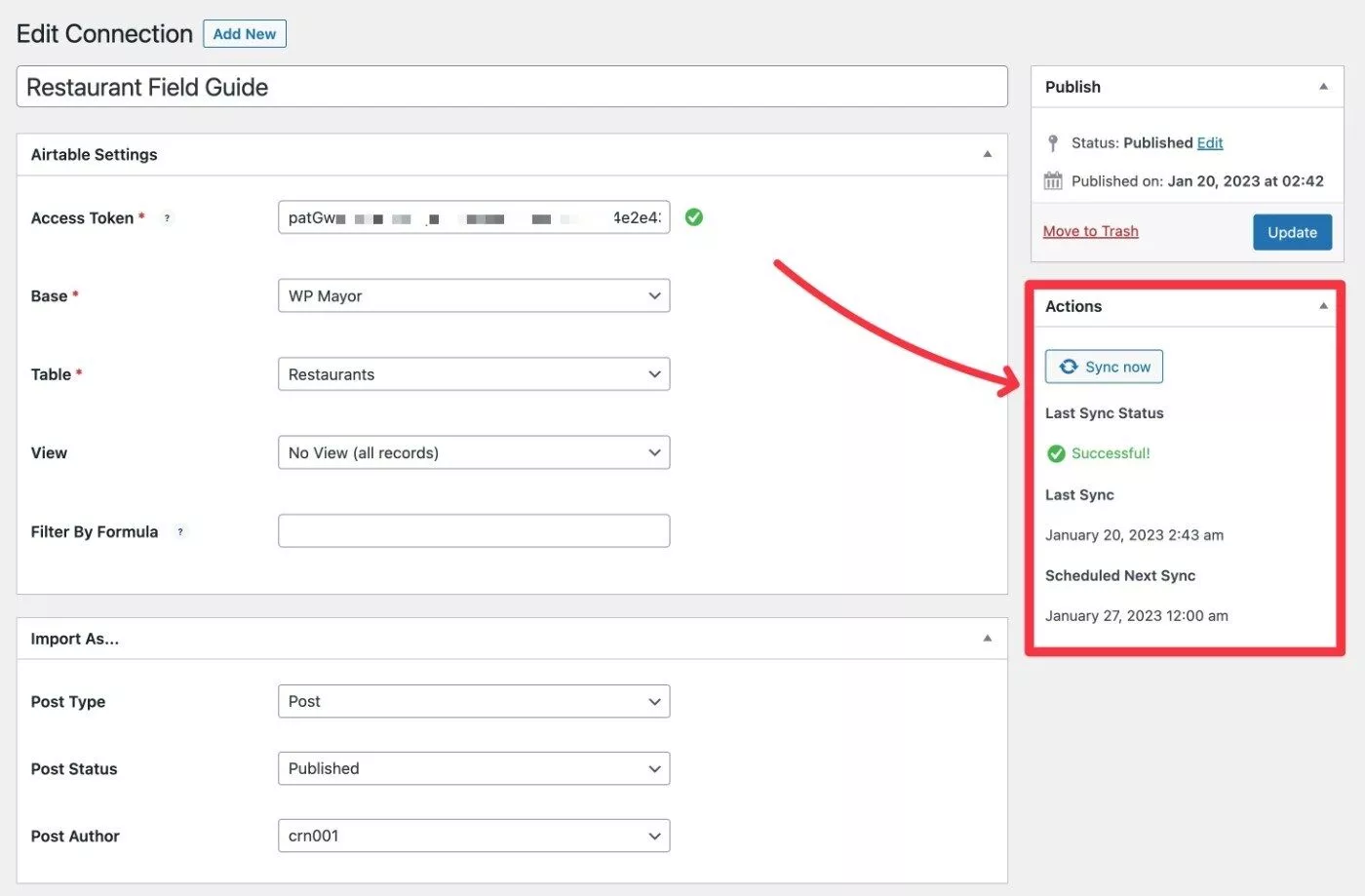Click the Filter By Formula text field
1365x896 pixels.
[x=474, y=531]
